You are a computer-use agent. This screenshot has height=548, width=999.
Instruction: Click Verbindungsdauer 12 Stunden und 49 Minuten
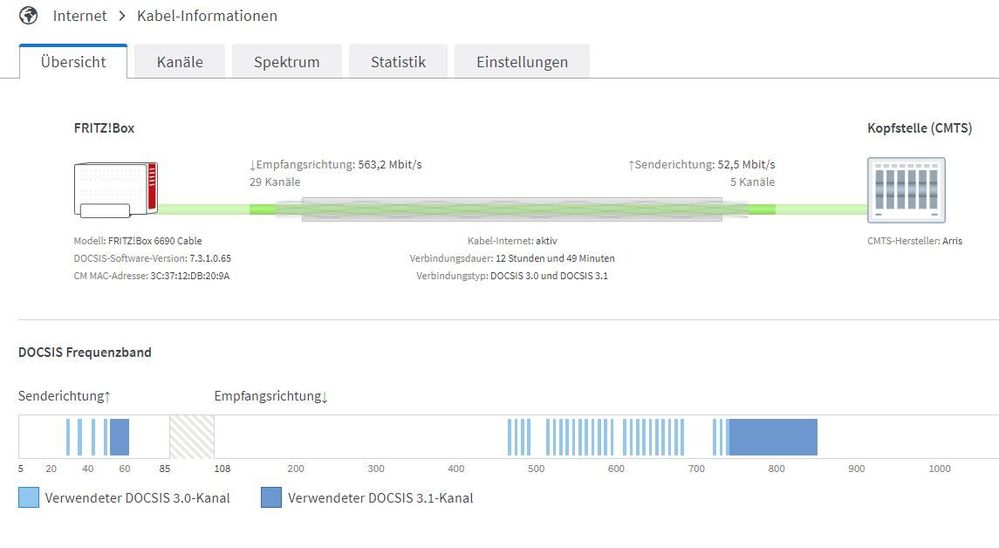(512, 259)
